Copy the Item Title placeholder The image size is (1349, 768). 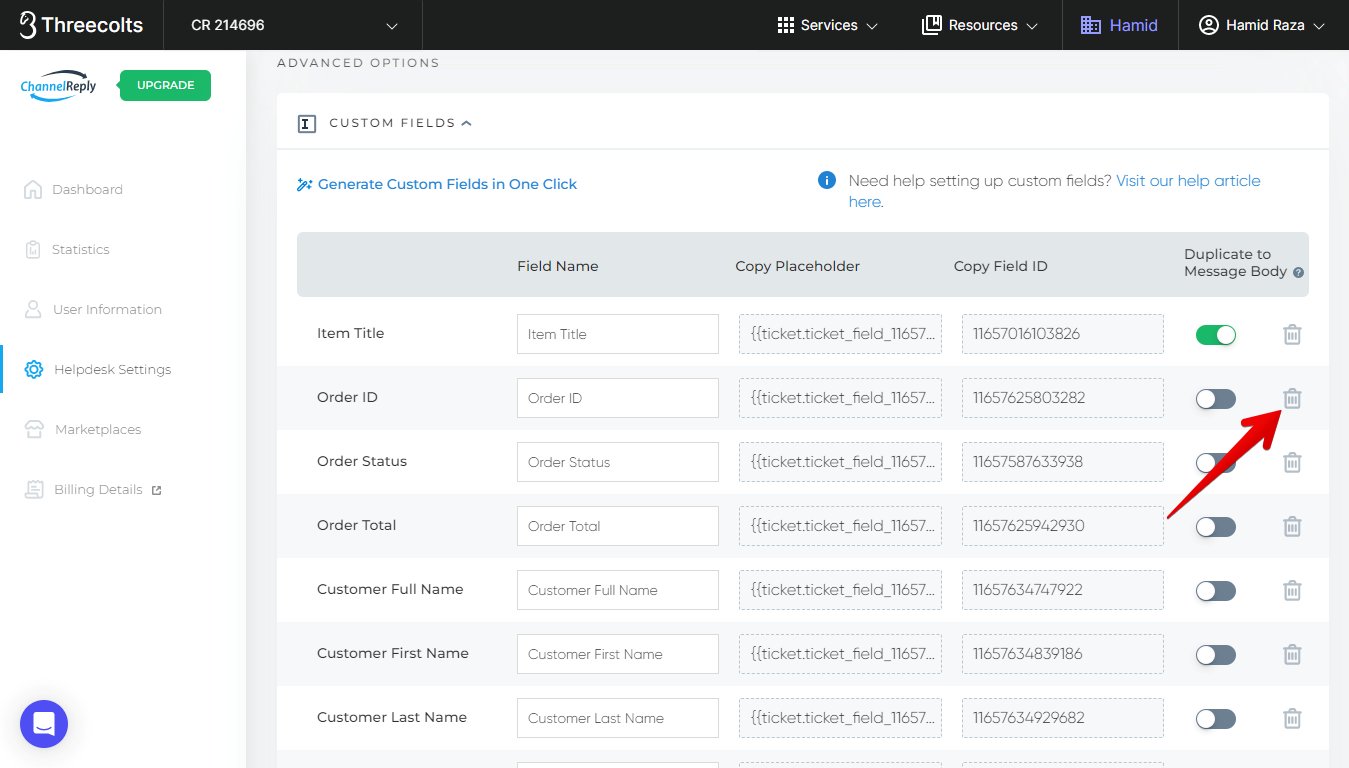840,334
